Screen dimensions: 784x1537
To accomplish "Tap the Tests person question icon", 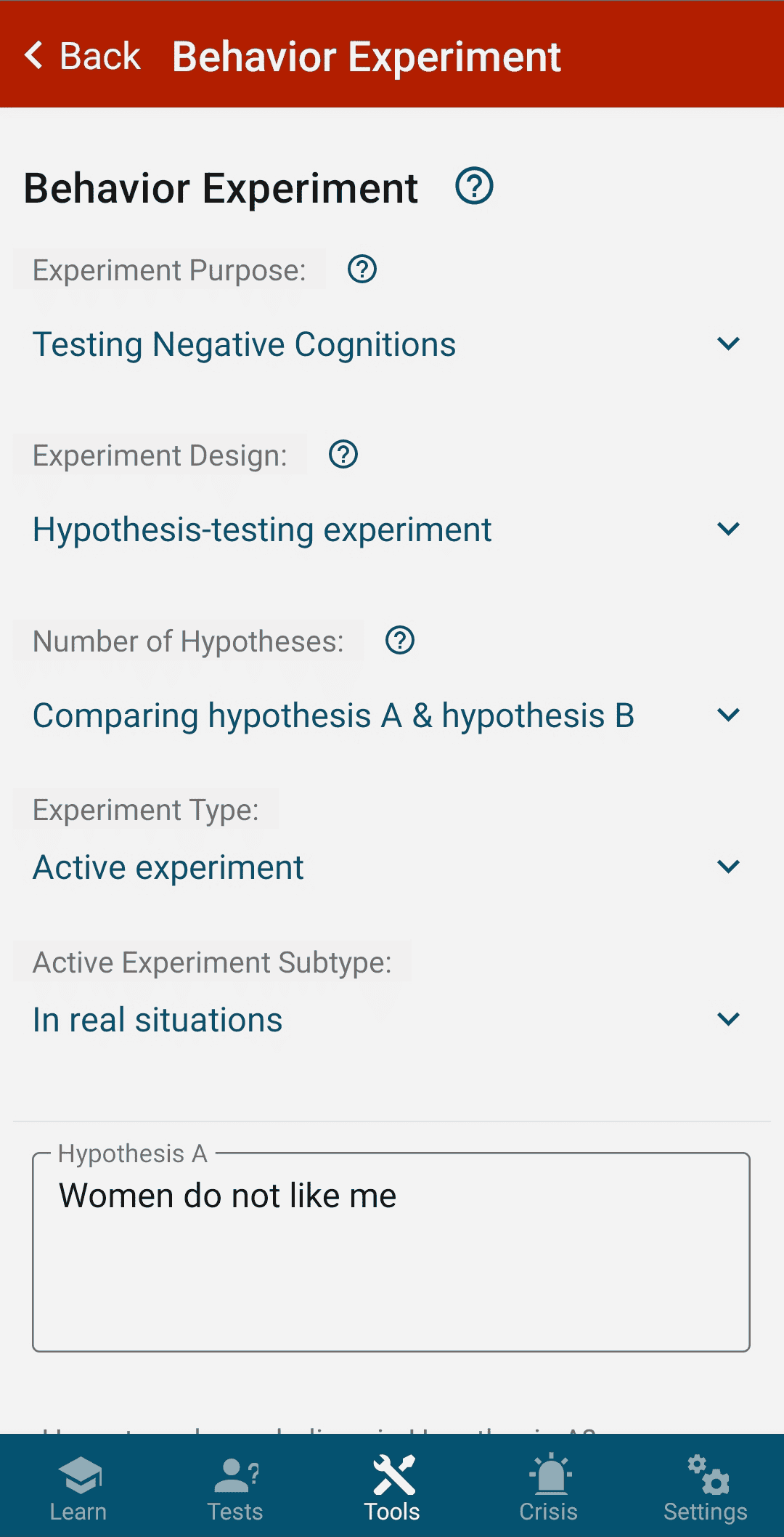I will click(x=236, y=1475).
